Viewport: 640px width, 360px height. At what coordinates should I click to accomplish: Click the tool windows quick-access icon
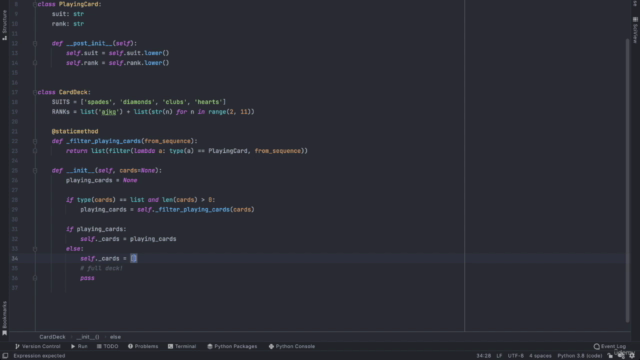click(x=5, y=356)
